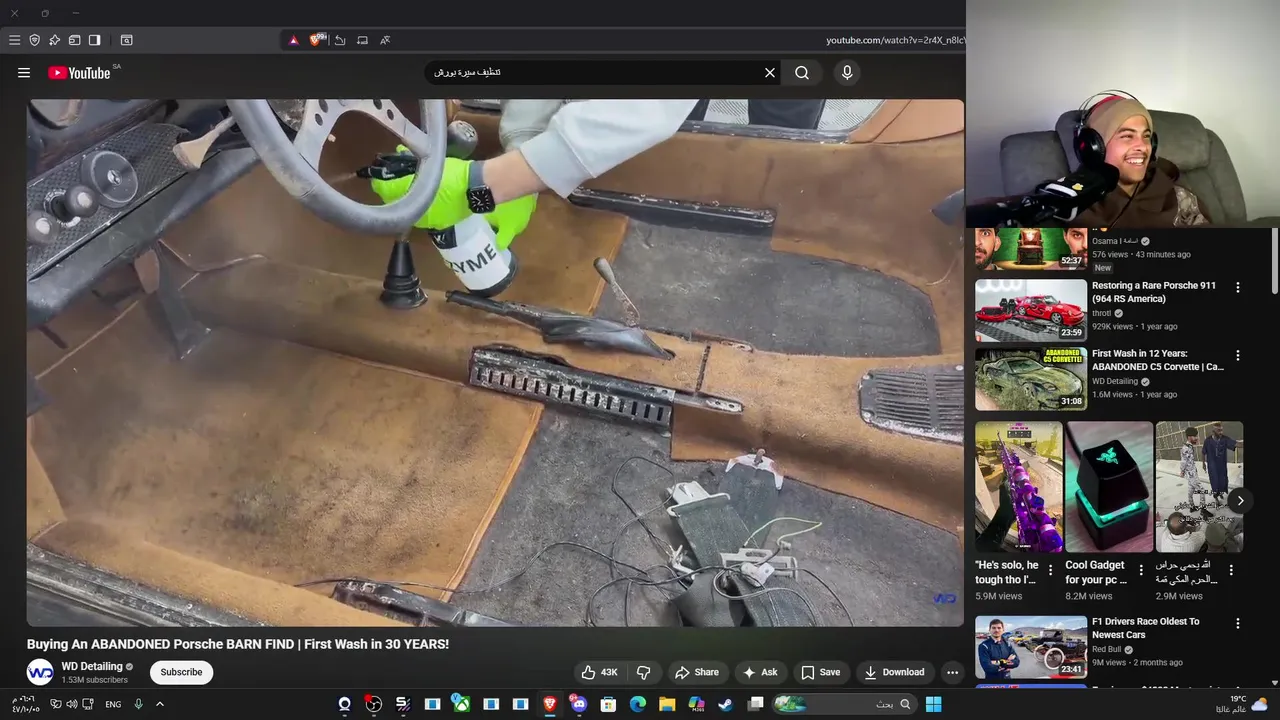The image size is (1280, 720).
Task: Open the YouTube guide hamburger menu
Action: tap(24, 72)
